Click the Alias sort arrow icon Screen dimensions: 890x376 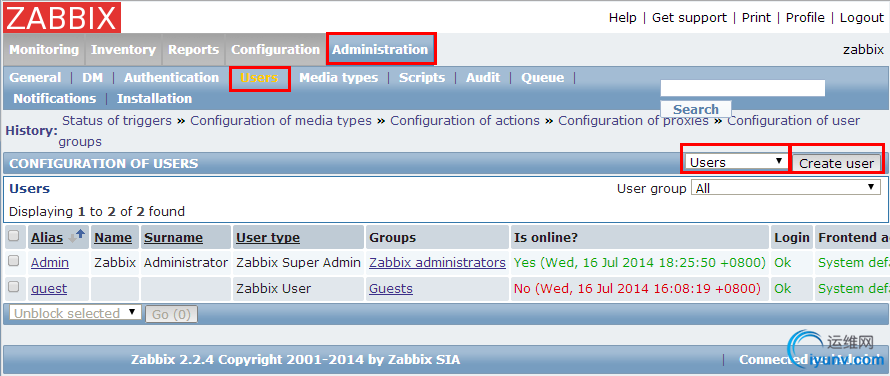point(76,236)
